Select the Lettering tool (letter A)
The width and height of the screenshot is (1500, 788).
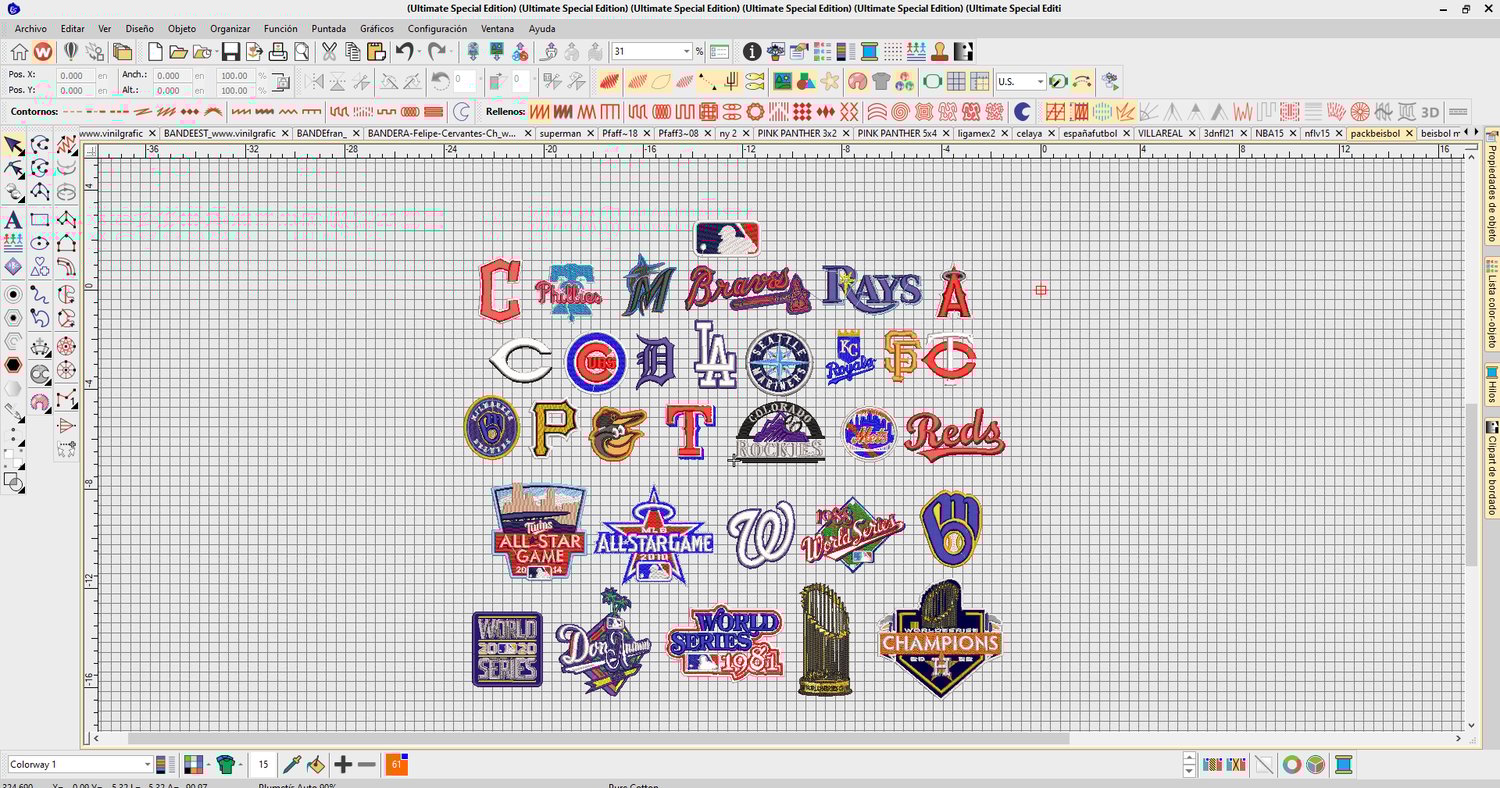pyautogui.click(x=13, y=219)
